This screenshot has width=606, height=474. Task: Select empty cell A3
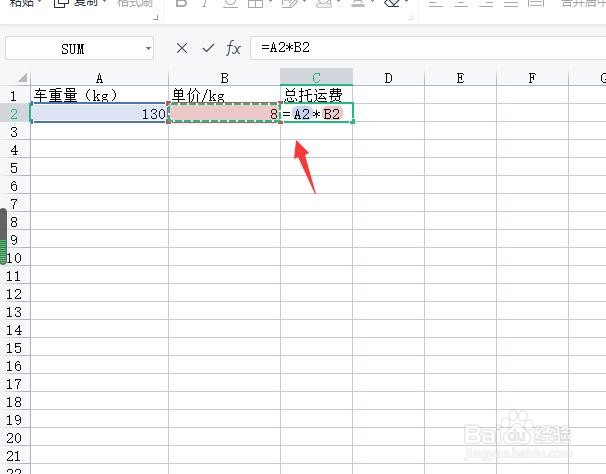click(x=99, y=131)
